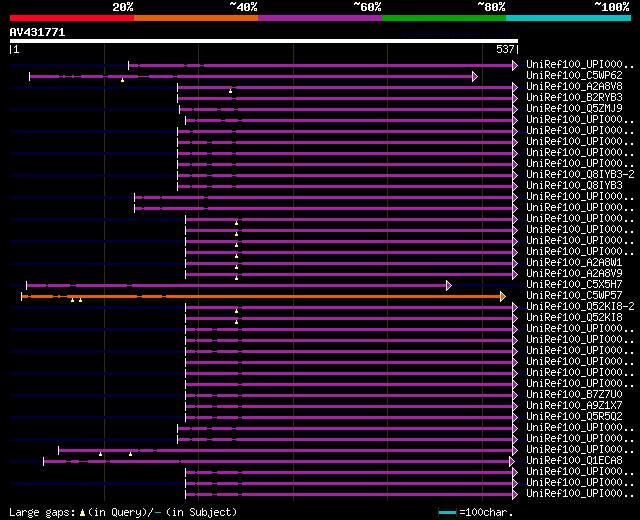The height and width of the screenshot is (520, 640).
Task: Click the yellow gap marker on A2A8V8 row
Action: tap(231, 91)
